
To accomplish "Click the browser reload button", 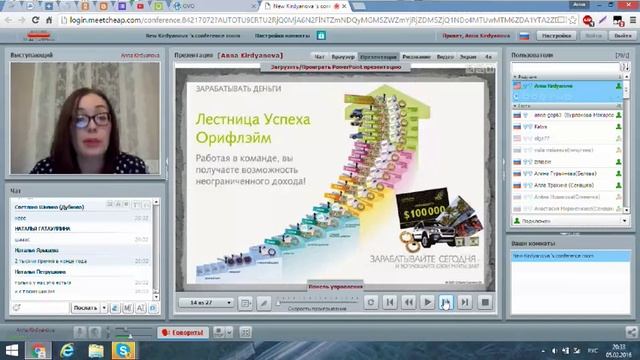I will click(x=36, y=20).
